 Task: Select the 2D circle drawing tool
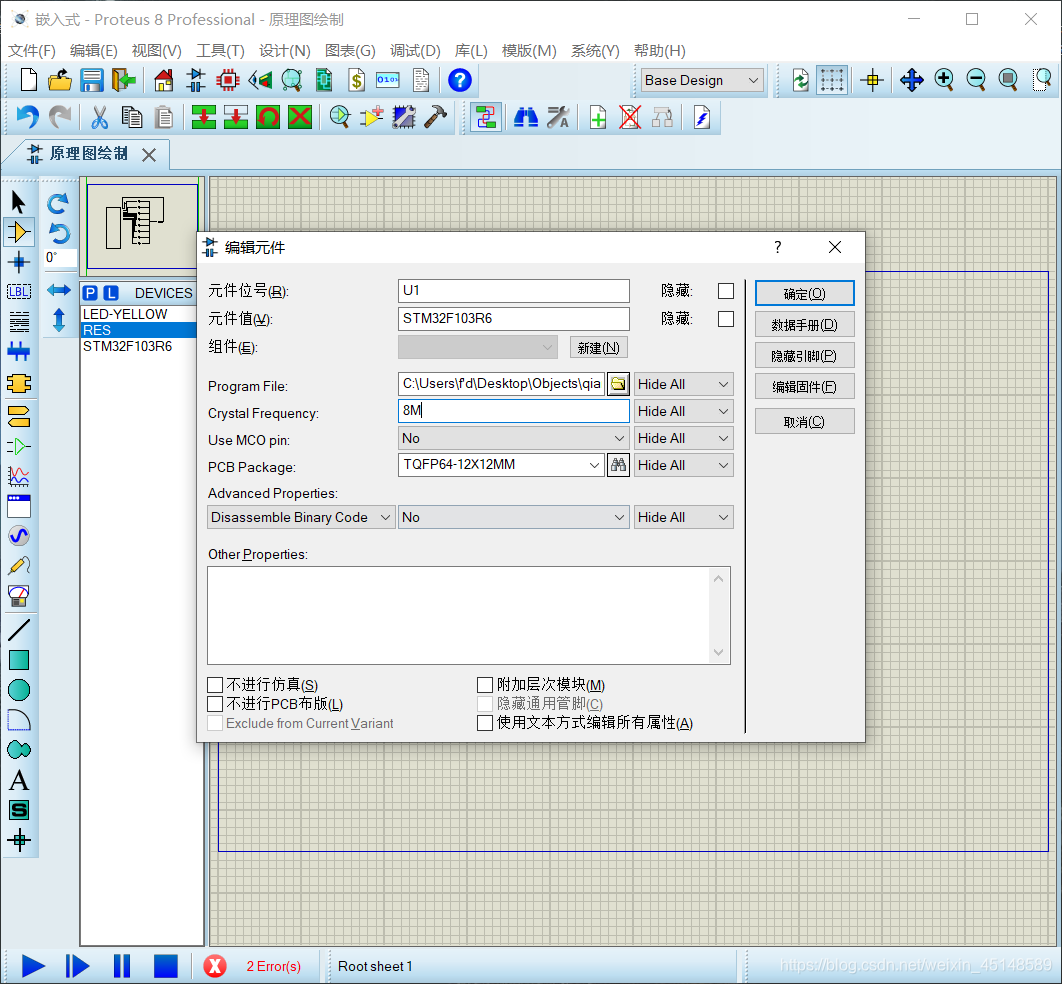click(x=19, y=690)
